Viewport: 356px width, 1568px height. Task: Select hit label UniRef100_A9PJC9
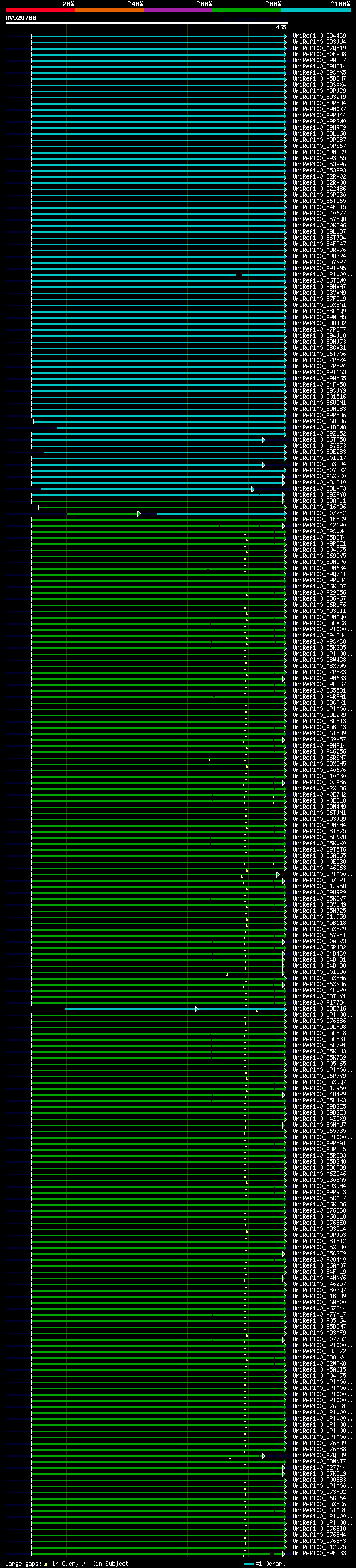pyautogui.click(x=319, y=91)
